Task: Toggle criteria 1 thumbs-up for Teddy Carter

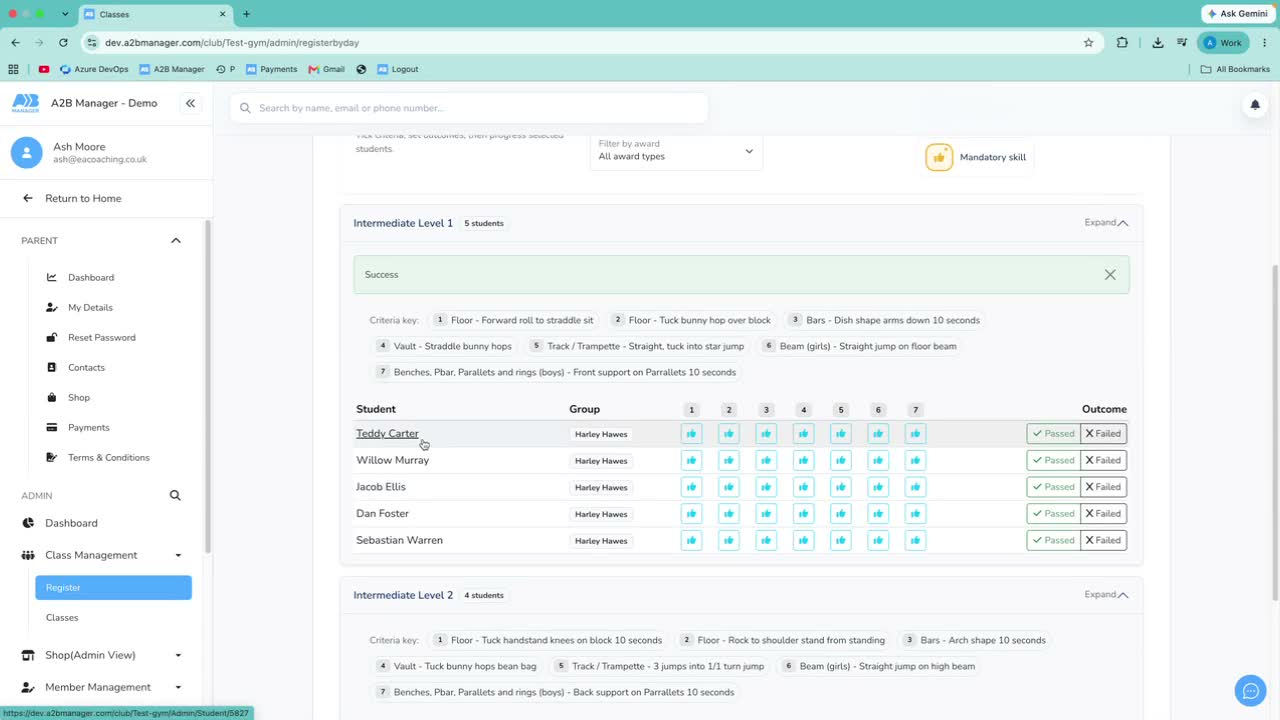Action: 691,434
